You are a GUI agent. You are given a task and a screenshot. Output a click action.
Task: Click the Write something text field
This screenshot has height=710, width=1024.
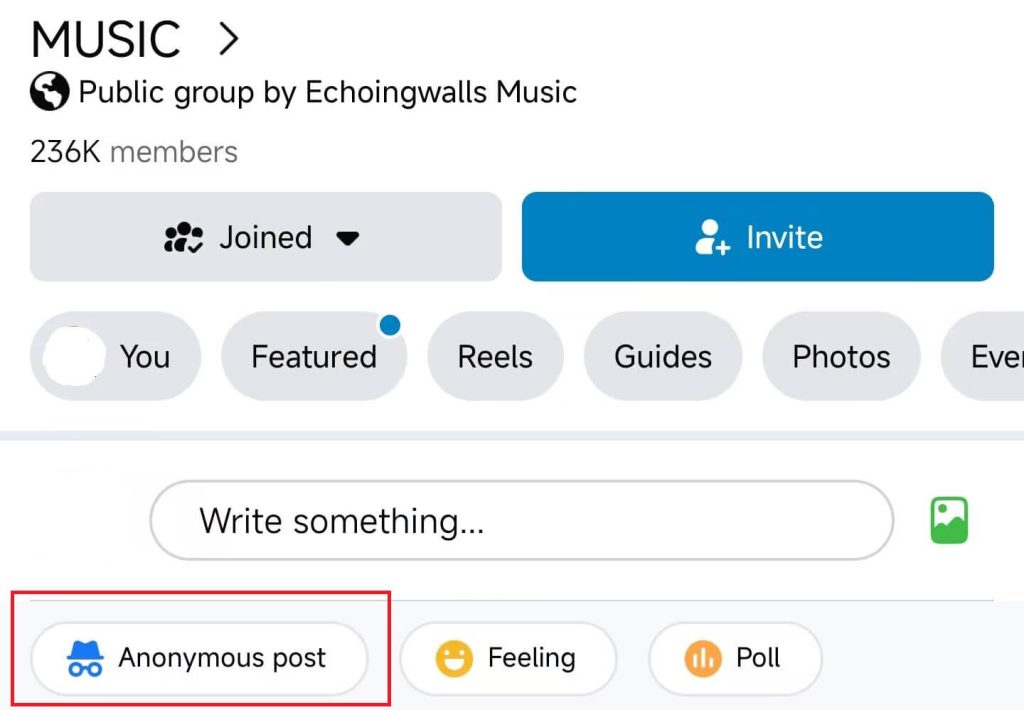(522, 521)
